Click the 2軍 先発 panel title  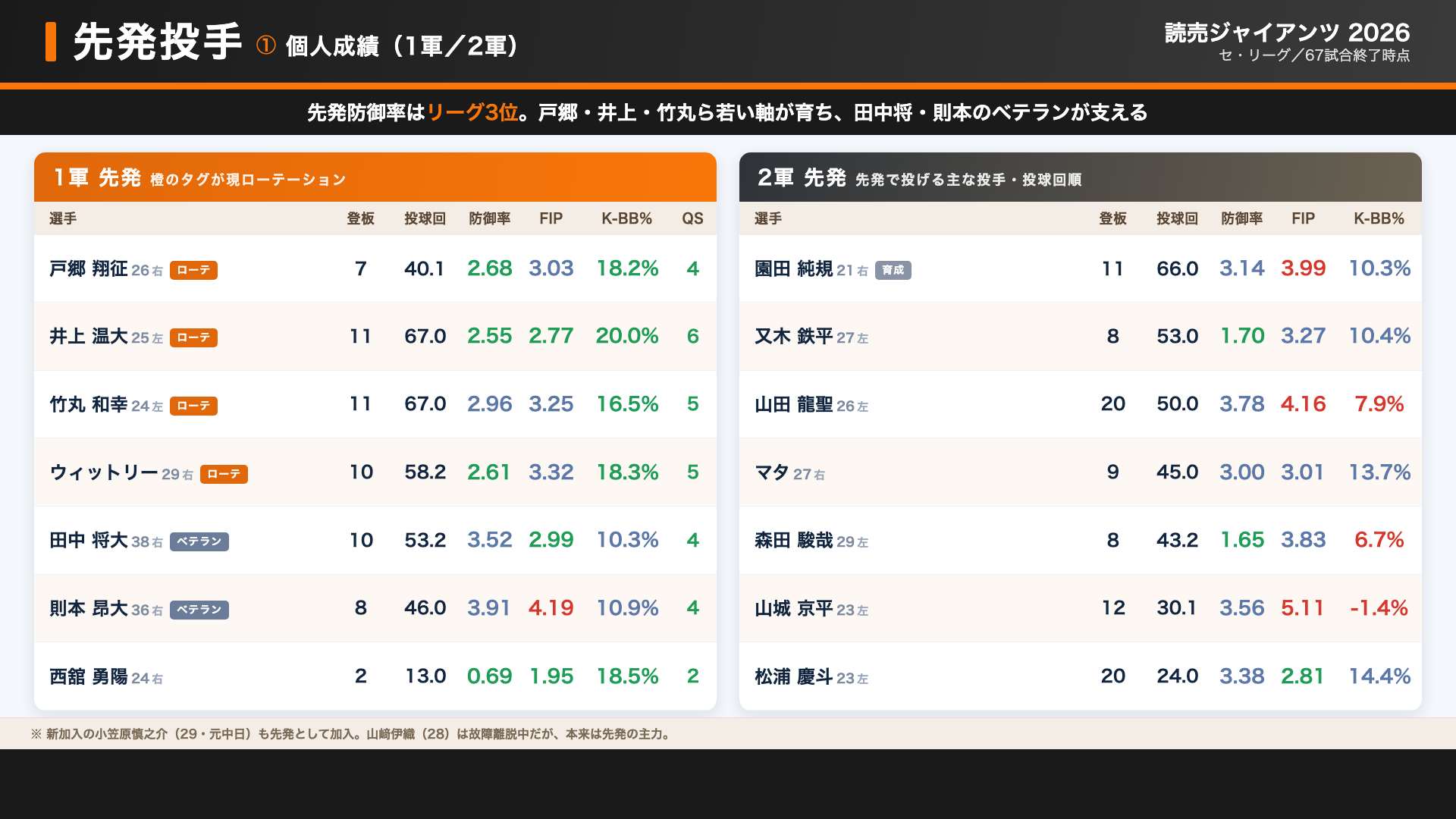tap(802, 177)
